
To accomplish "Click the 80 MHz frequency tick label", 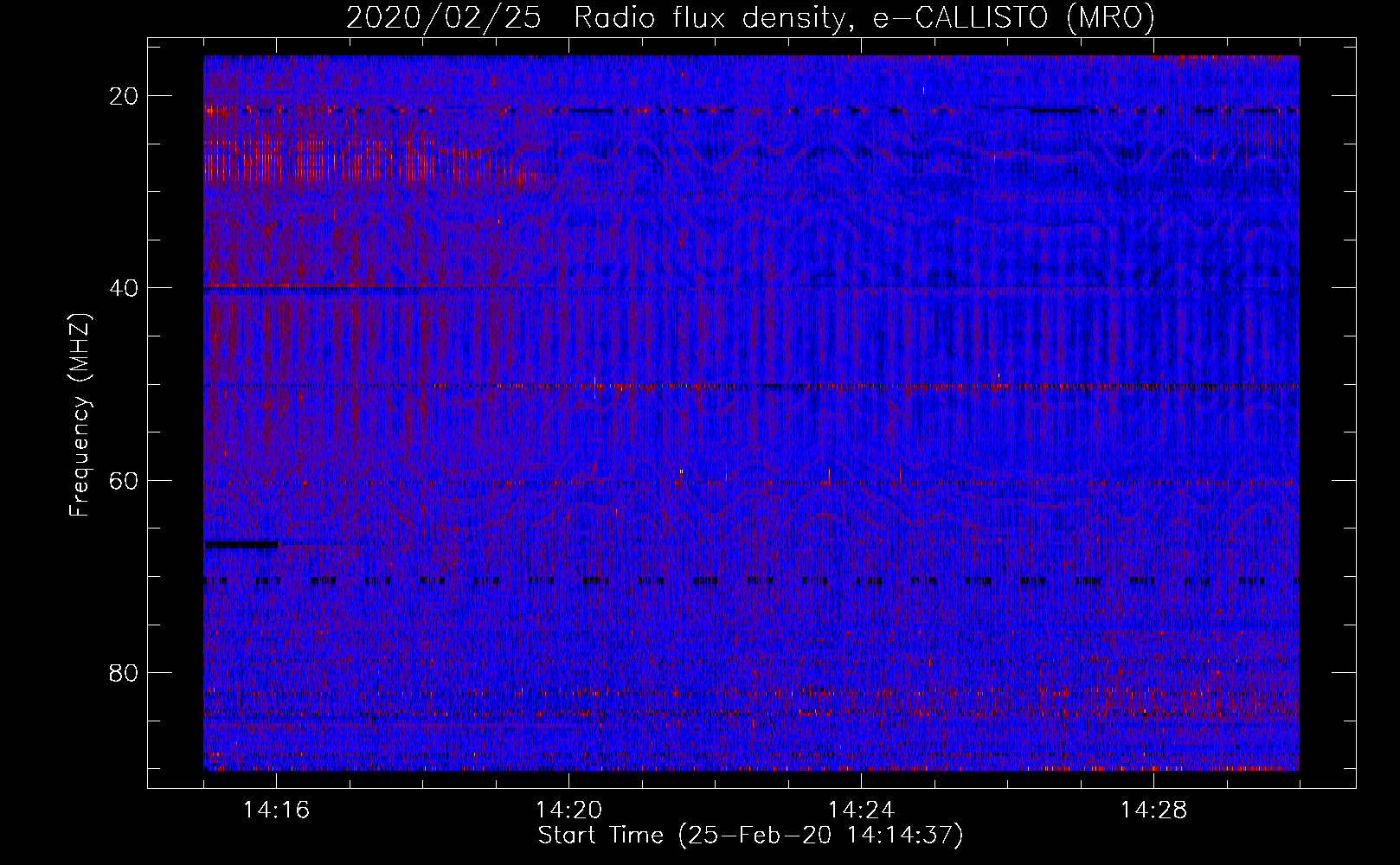I will click(x=125, y=672).
